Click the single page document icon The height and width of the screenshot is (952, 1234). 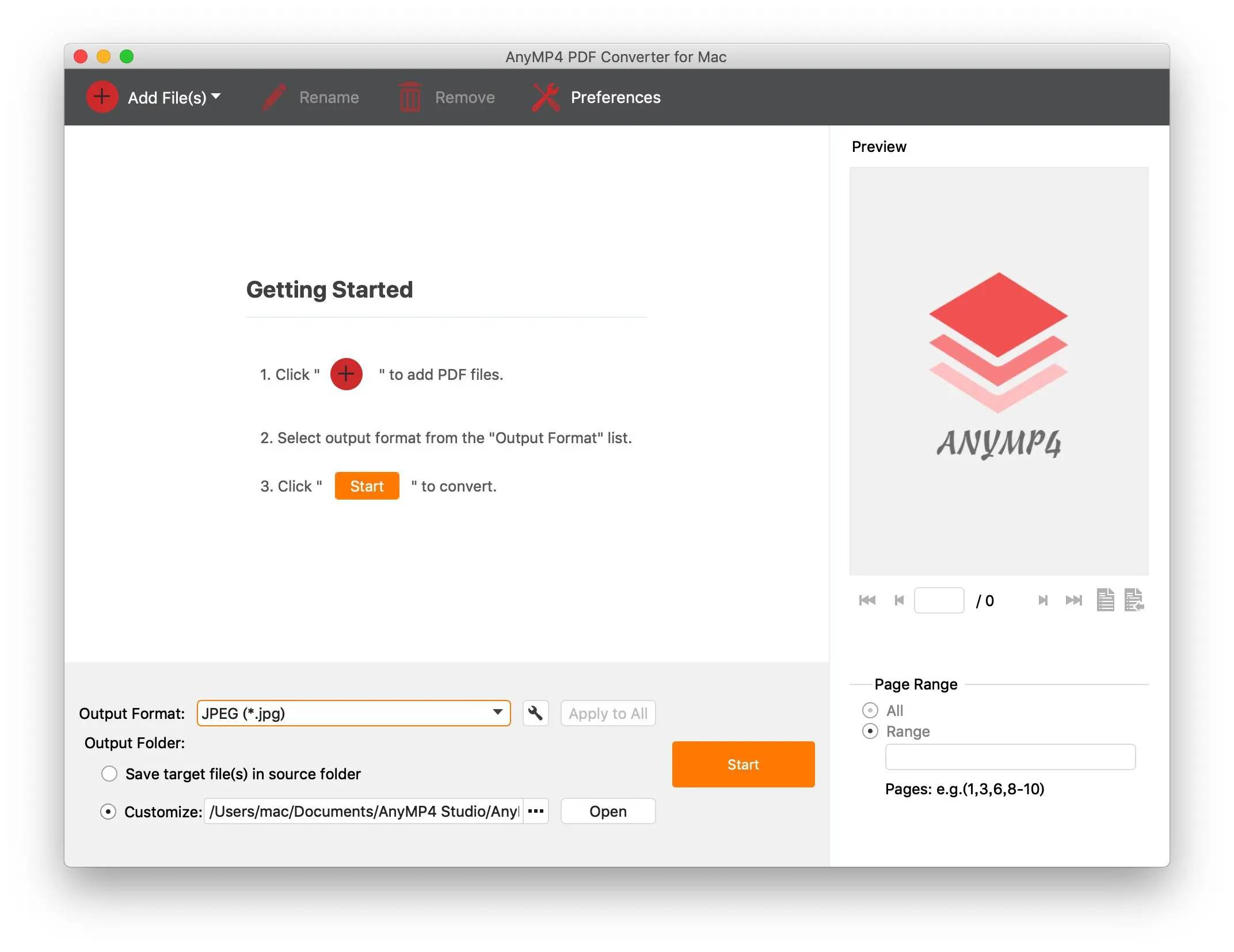point(1105,600)
